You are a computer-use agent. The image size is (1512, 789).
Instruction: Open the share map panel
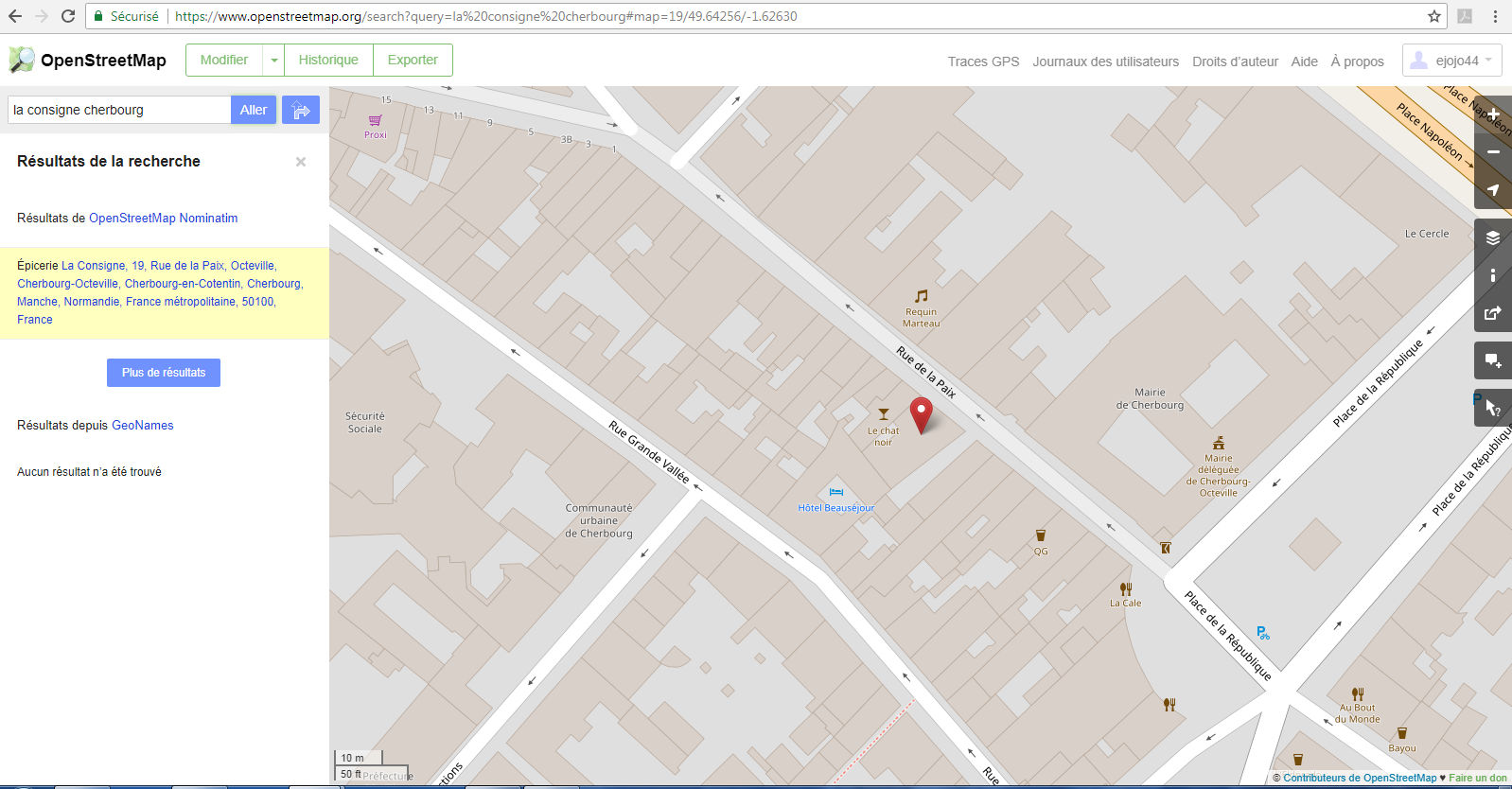(1493, 313)
